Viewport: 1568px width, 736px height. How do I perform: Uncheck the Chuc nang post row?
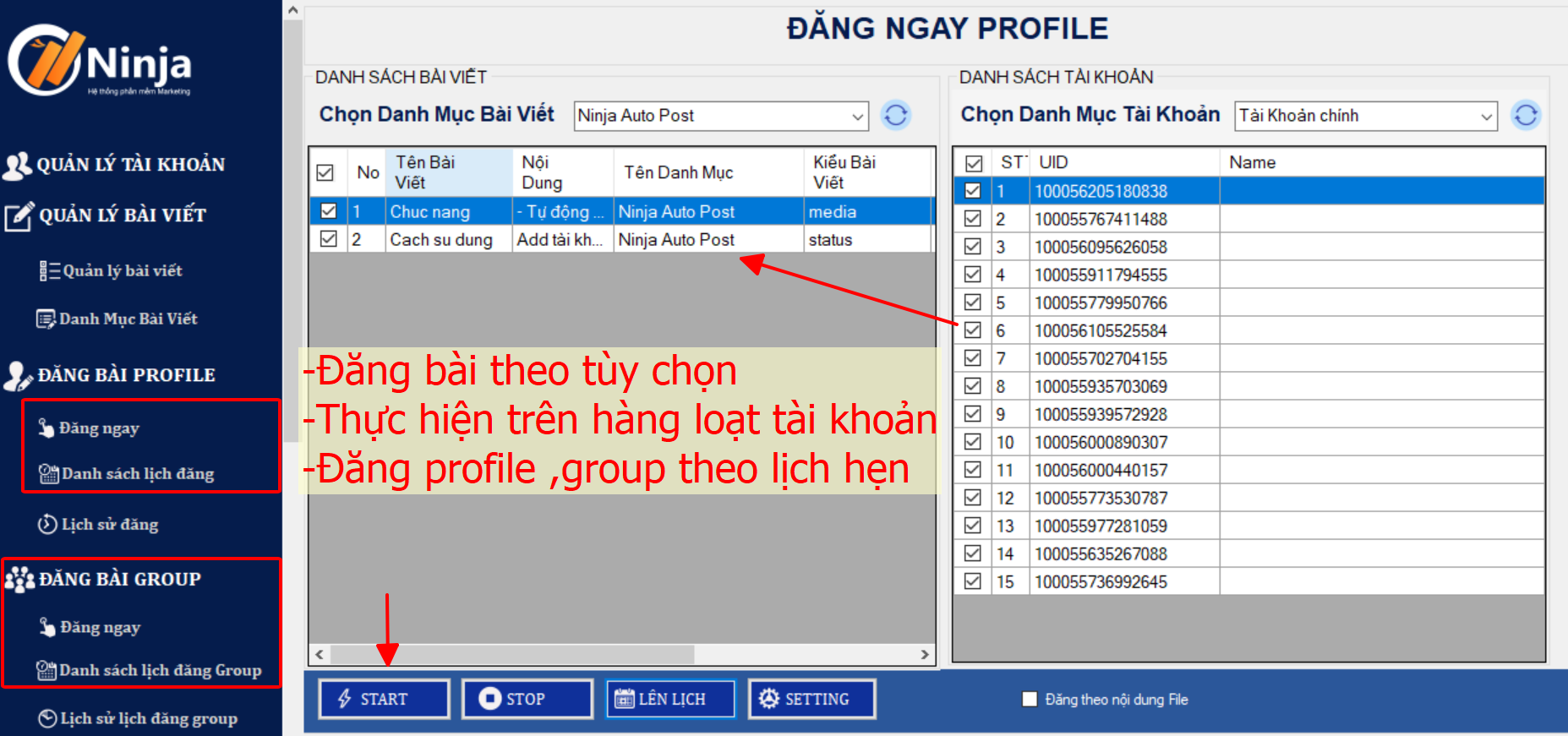pos(329,211)
